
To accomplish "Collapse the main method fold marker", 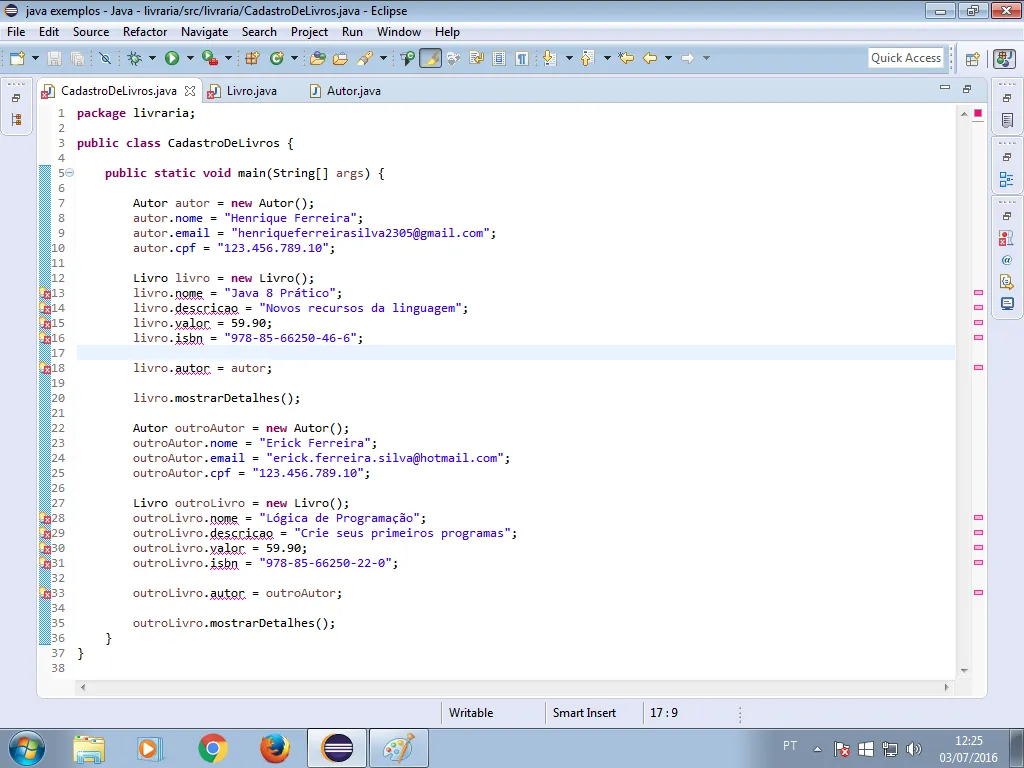I will (x=69, y=173).
